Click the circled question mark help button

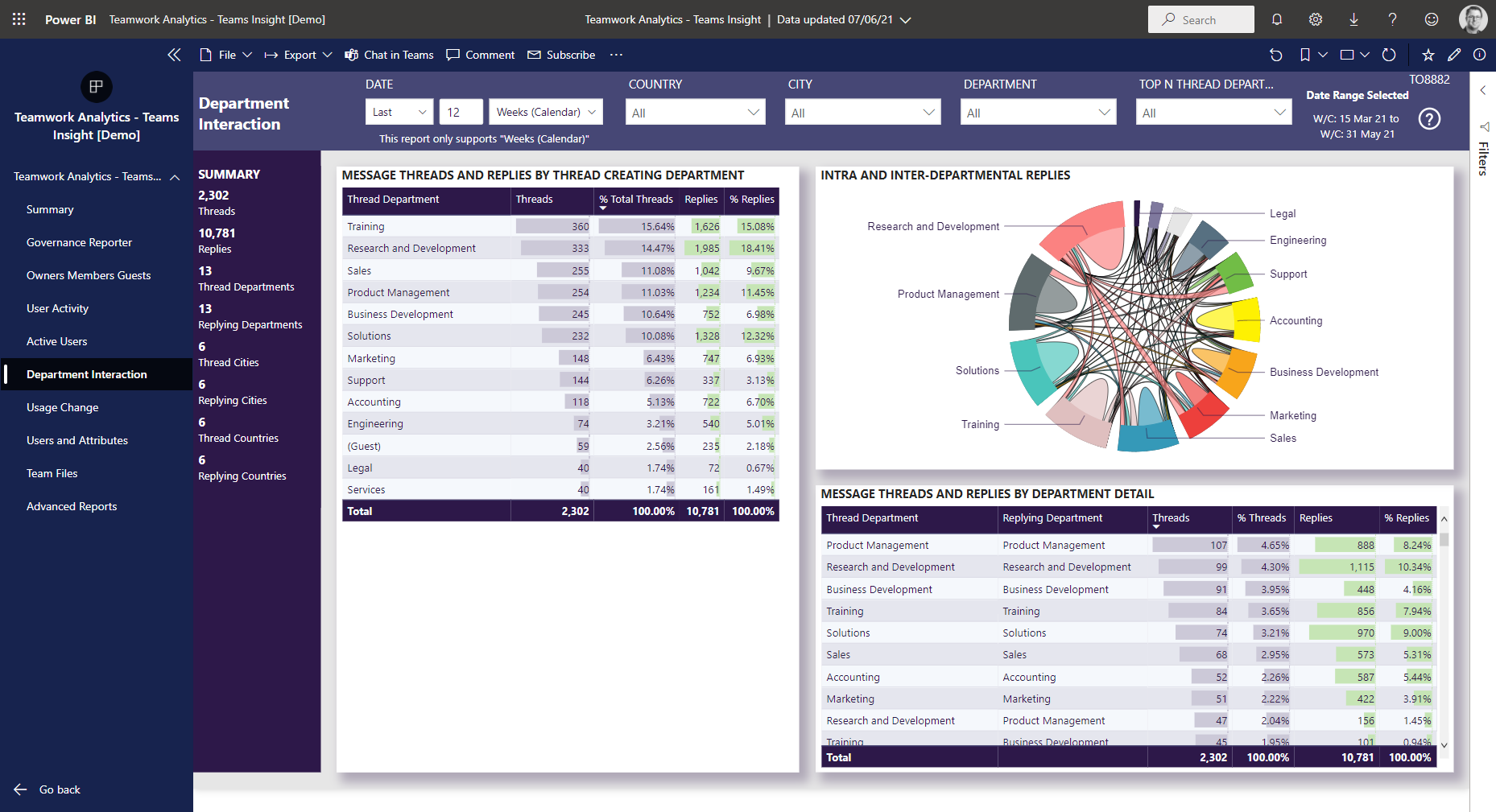coord(1430,119)
